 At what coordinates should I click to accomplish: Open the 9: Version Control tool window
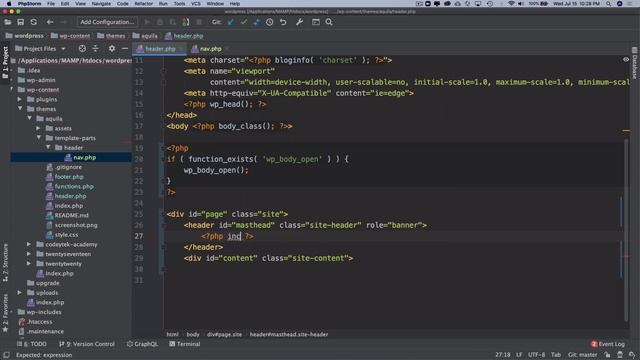pos(87,344)
